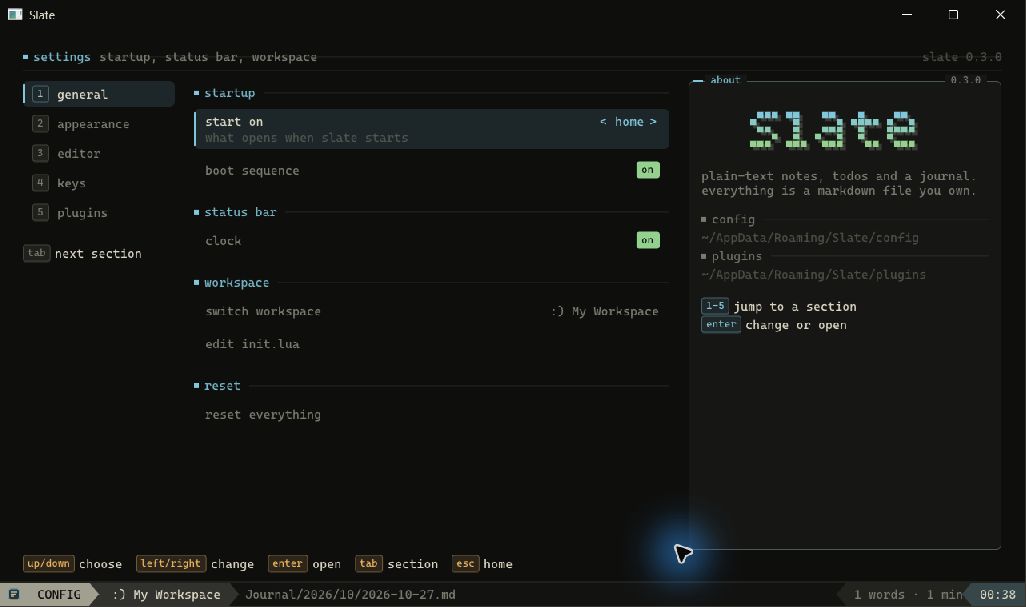Click the plugins path ~/AppData/Roaming/Slate/plugins
1026x607 pixels.
tap(813, 275)
